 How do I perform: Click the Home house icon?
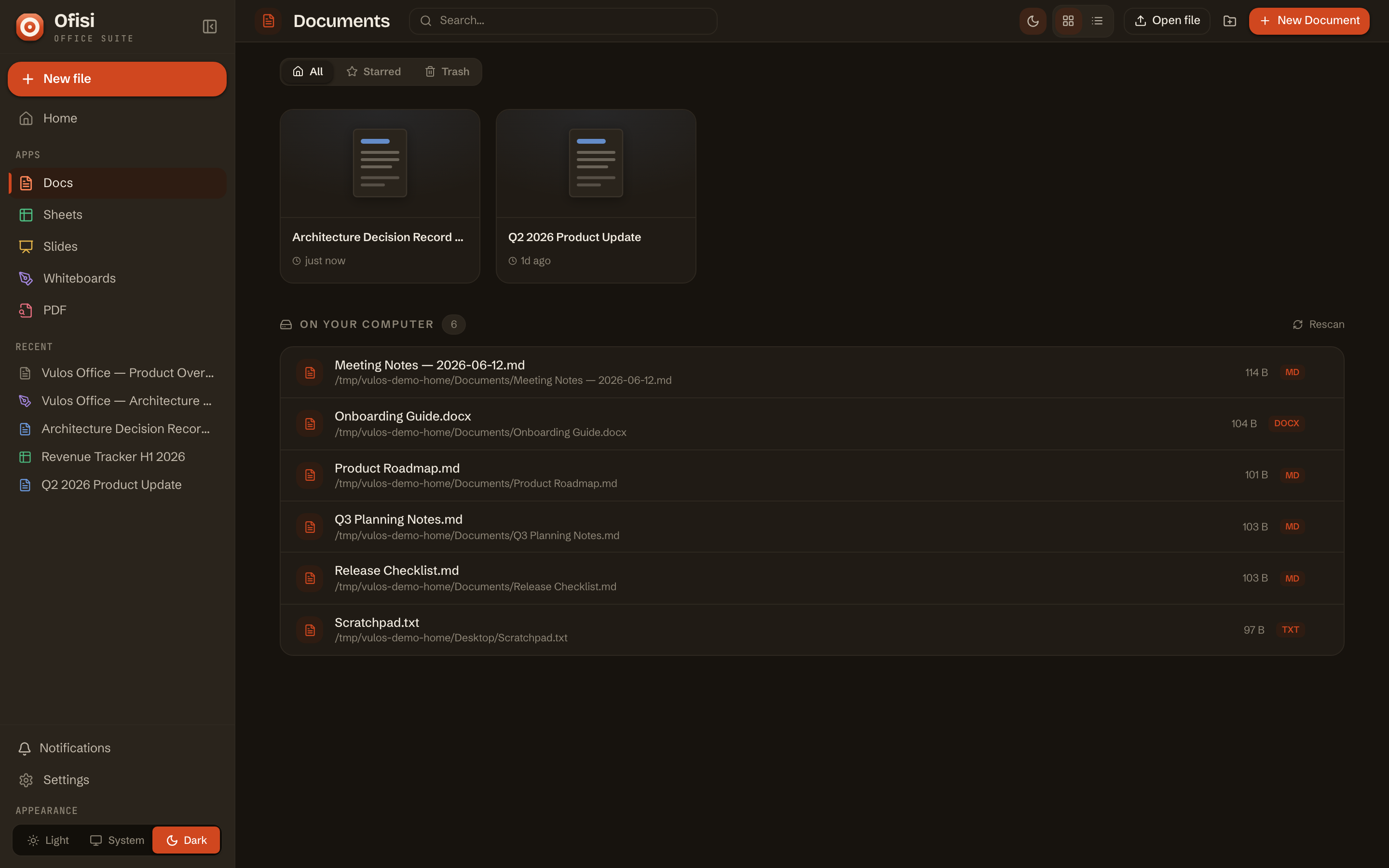pyautogui.click(x=26, y=118)
